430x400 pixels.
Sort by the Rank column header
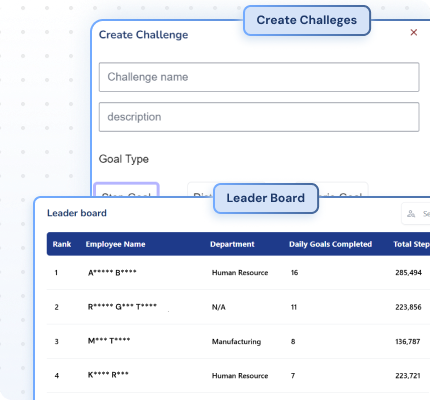click(62, 244)
